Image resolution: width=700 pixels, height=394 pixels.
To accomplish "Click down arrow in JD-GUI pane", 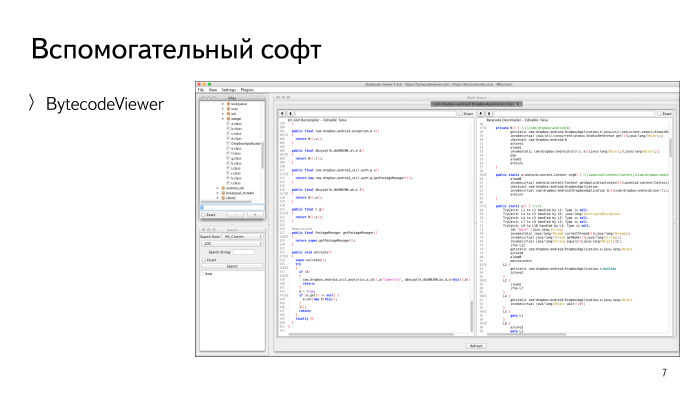I will pos(290,113).
